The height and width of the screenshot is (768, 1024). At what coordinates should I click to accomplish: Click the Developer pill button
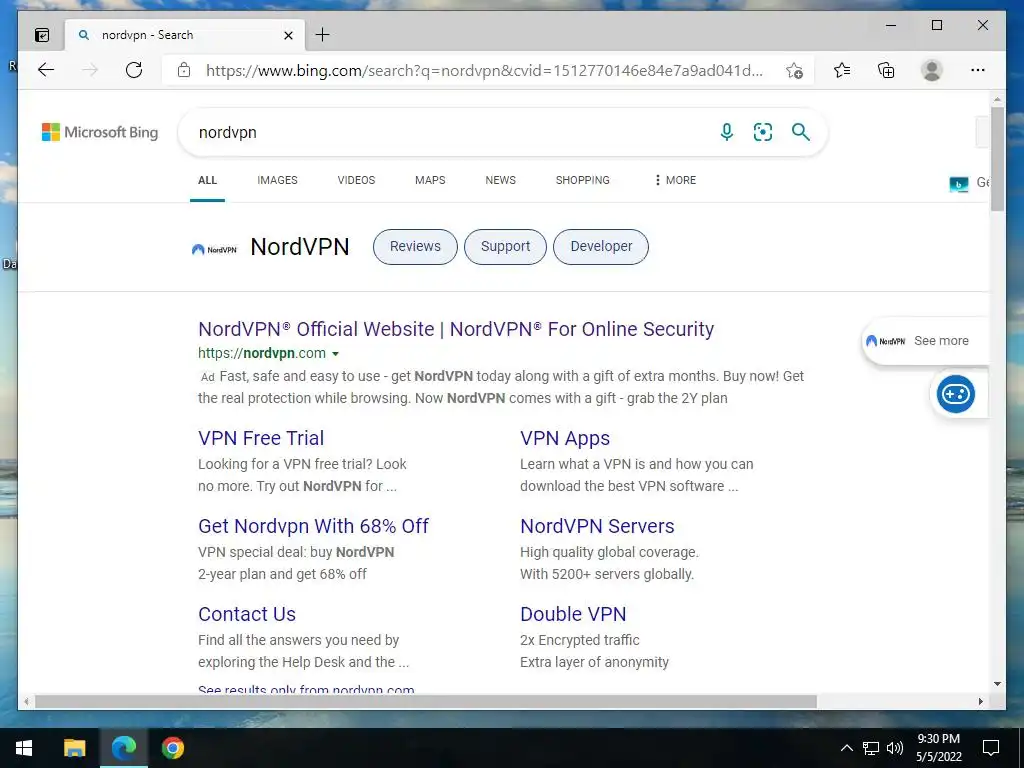pyautogui.click(x=601, y=247)
